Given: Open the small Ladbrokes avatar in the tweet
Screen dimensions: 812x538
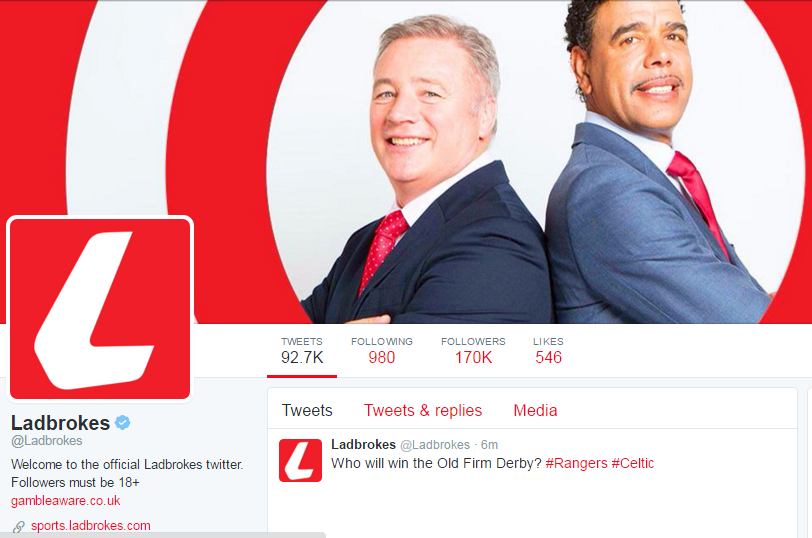Looking at the screenshot, I should [x=300, y=460].
